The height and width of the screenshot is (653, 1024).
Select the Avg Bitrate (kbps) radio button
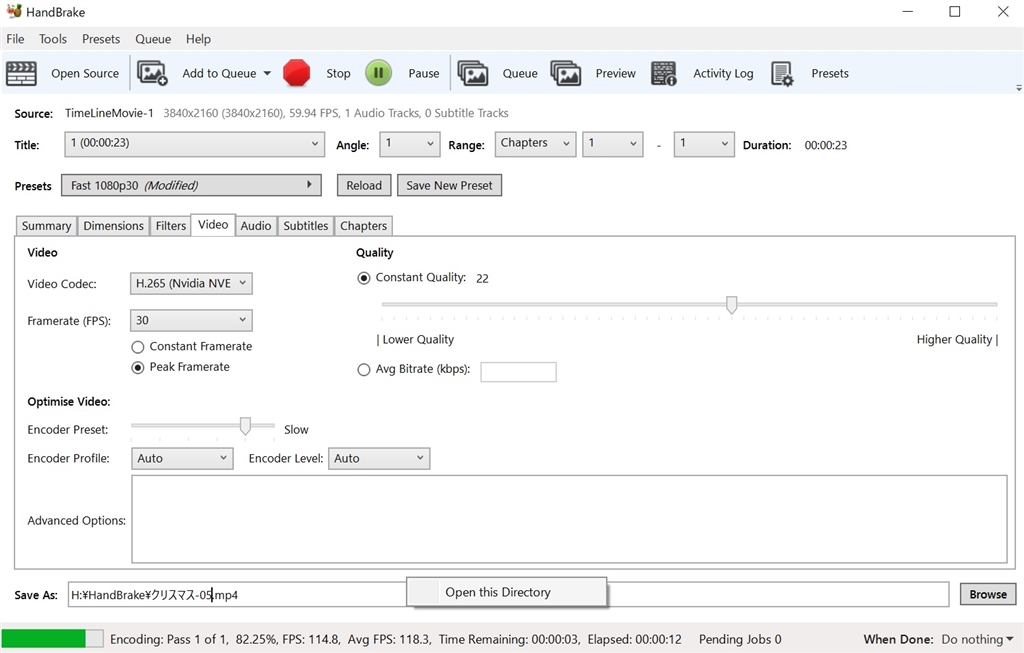coord(364,370)
